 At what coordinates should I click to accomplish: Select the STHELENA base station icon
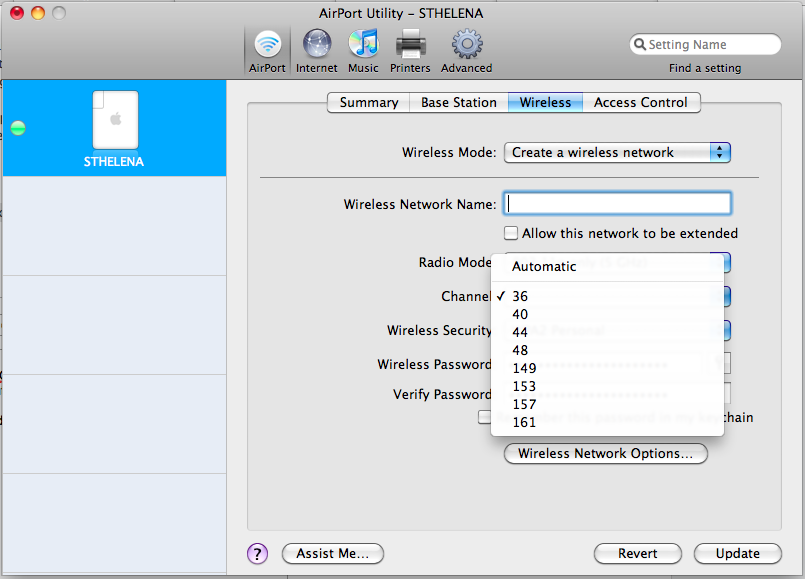tap(114, 121)
